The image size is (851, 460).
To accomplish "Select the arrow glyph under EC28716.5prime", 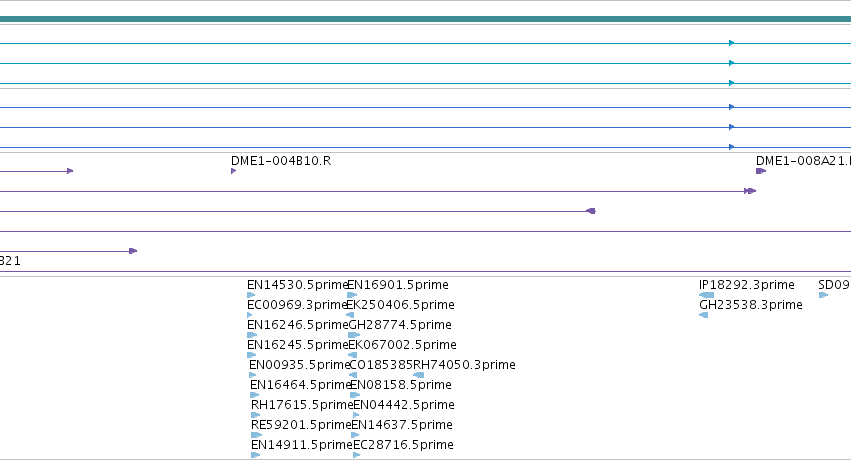I will click(x=357, y=455).
